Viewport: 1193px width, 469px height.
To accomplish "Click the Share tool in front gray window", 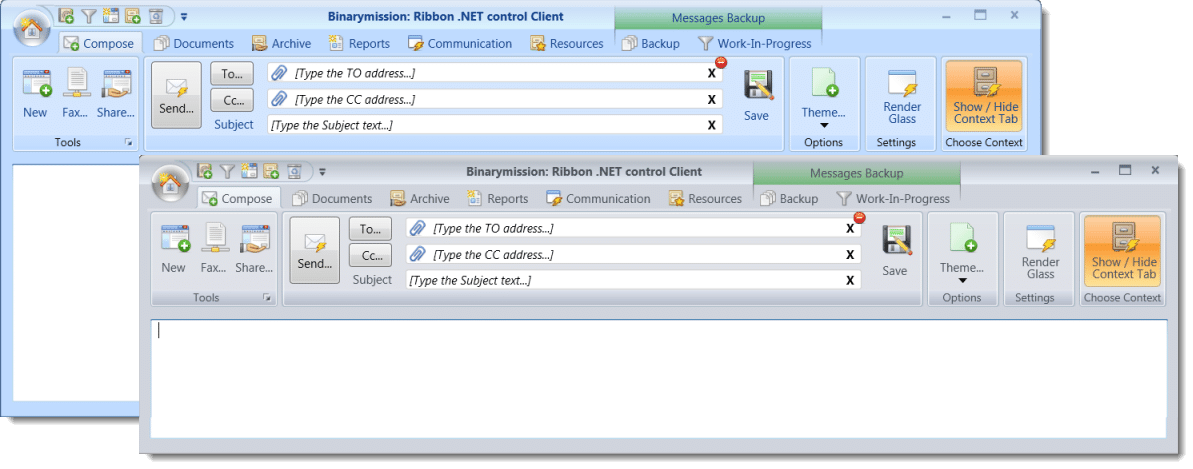I will (x=254, y=248).
